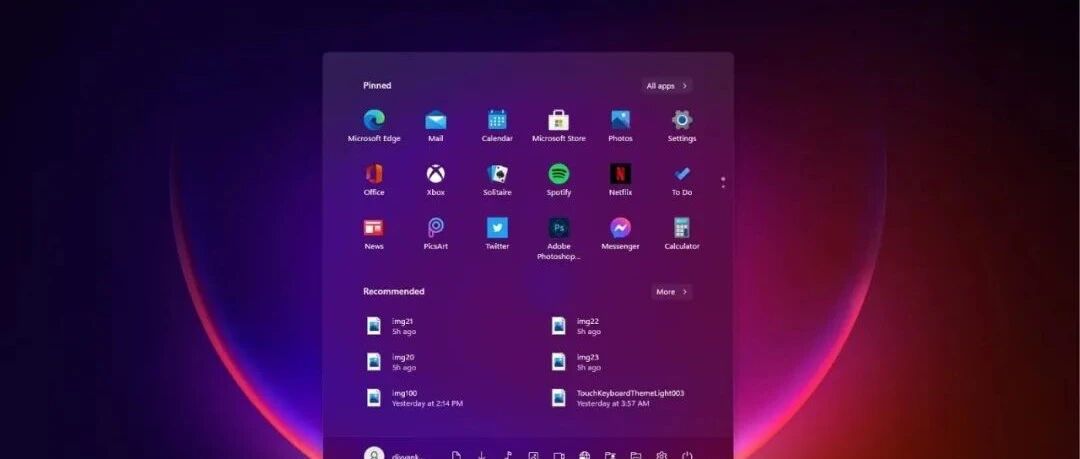Show More recommended items
Viewport: 1080px width, 459px height.
(x=672, y=292)
